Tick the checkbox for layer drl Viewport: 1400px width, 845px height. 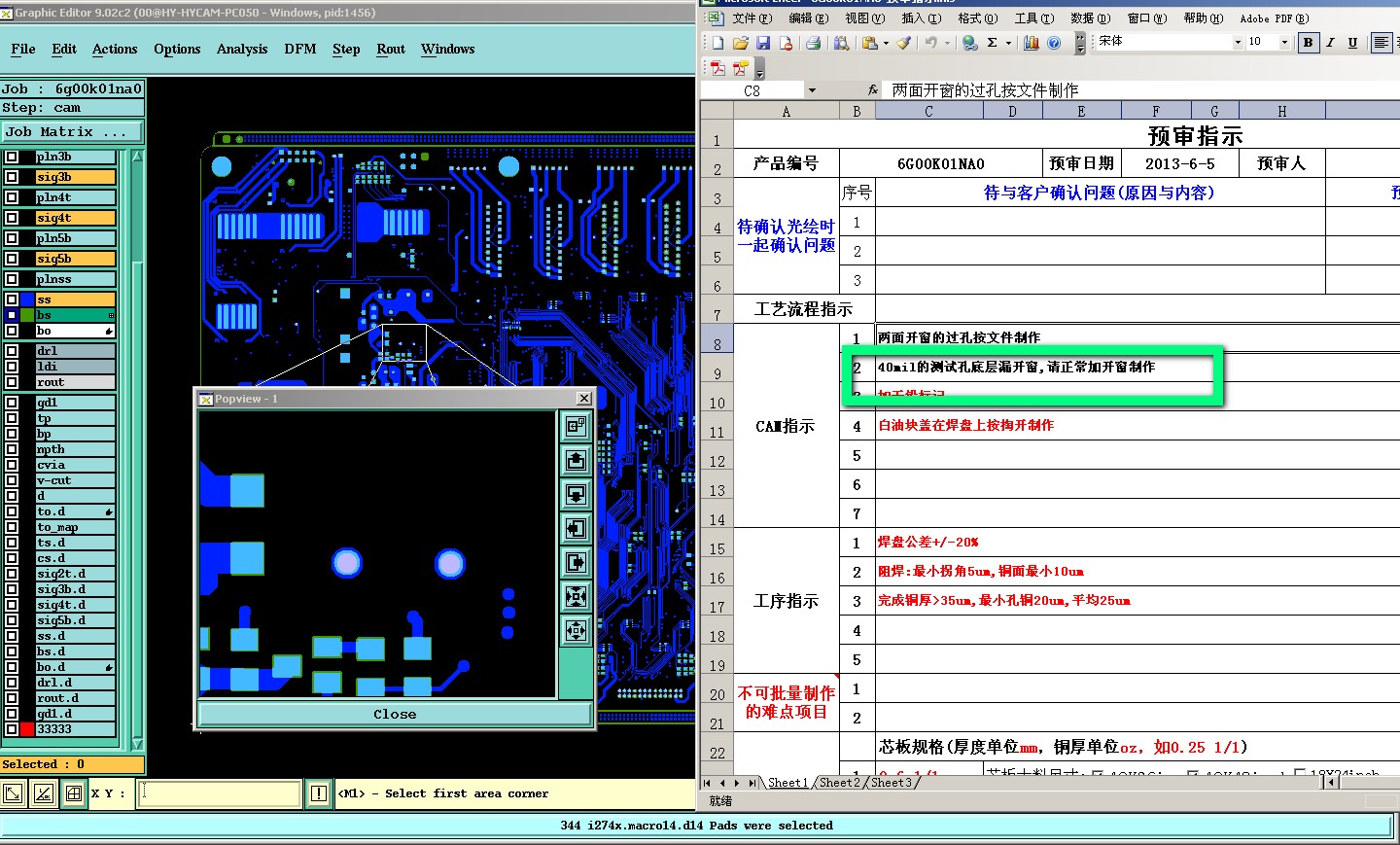click(12, 351)
